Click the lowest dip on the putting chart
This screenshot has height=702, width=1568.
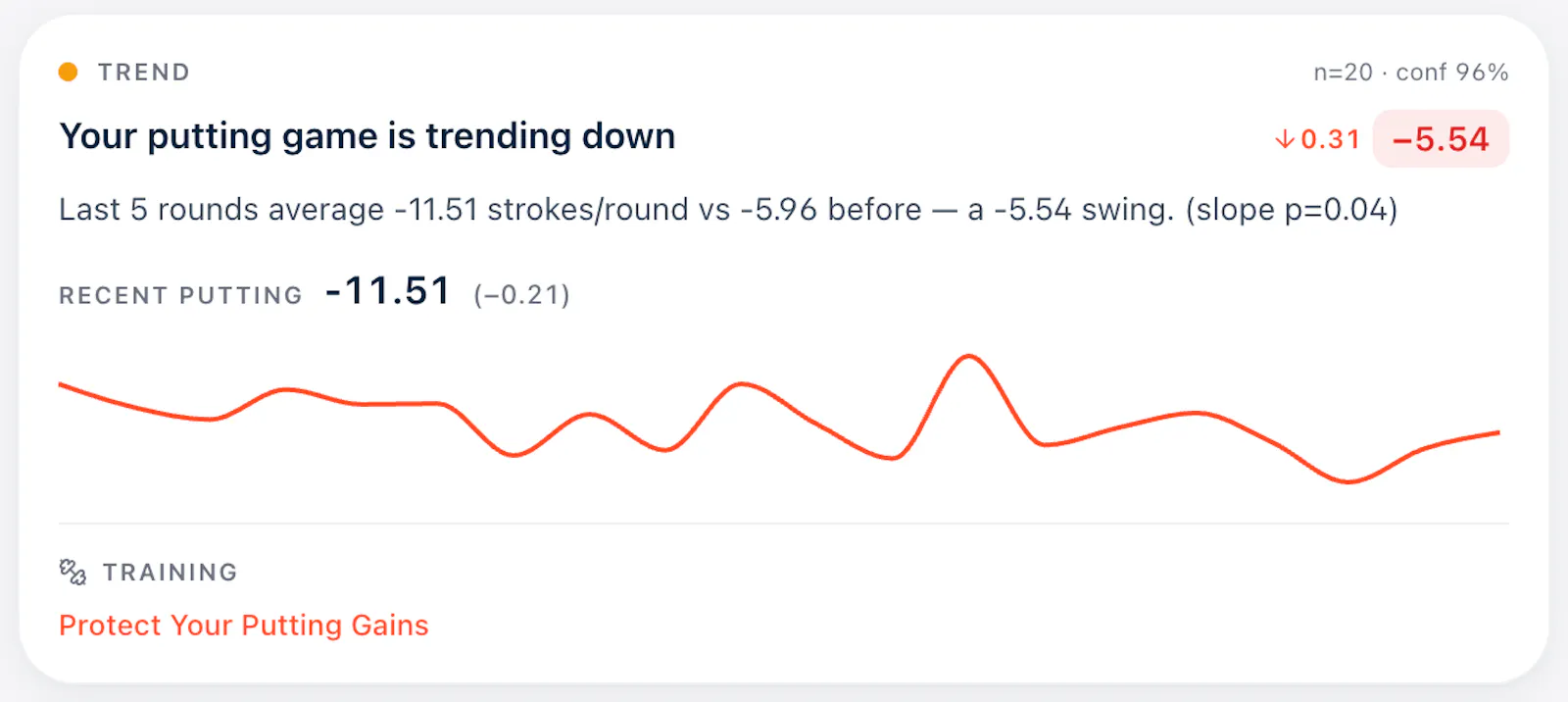click(x=1348, y=481)
